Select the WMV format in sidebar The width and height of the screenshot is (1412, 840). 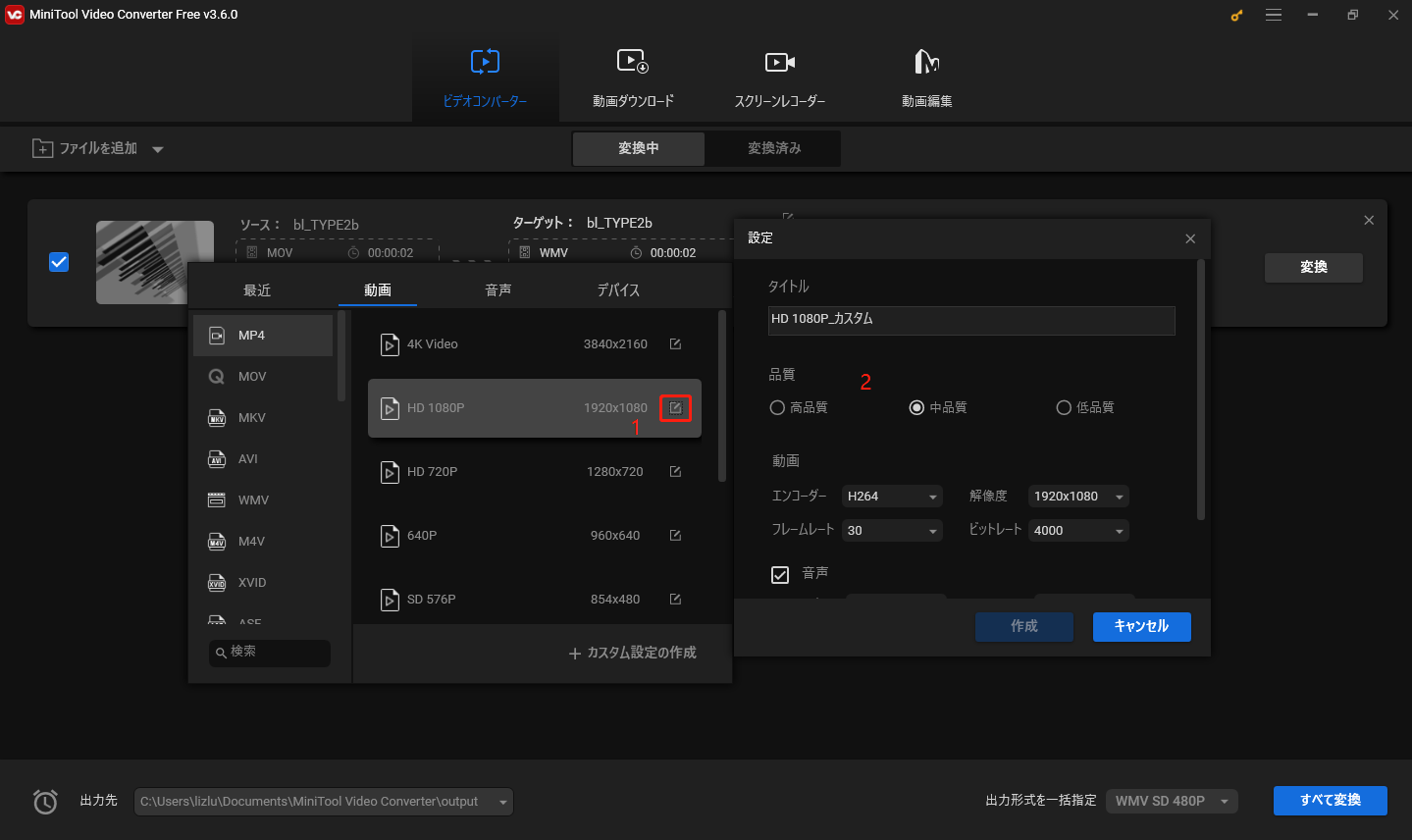263,500
